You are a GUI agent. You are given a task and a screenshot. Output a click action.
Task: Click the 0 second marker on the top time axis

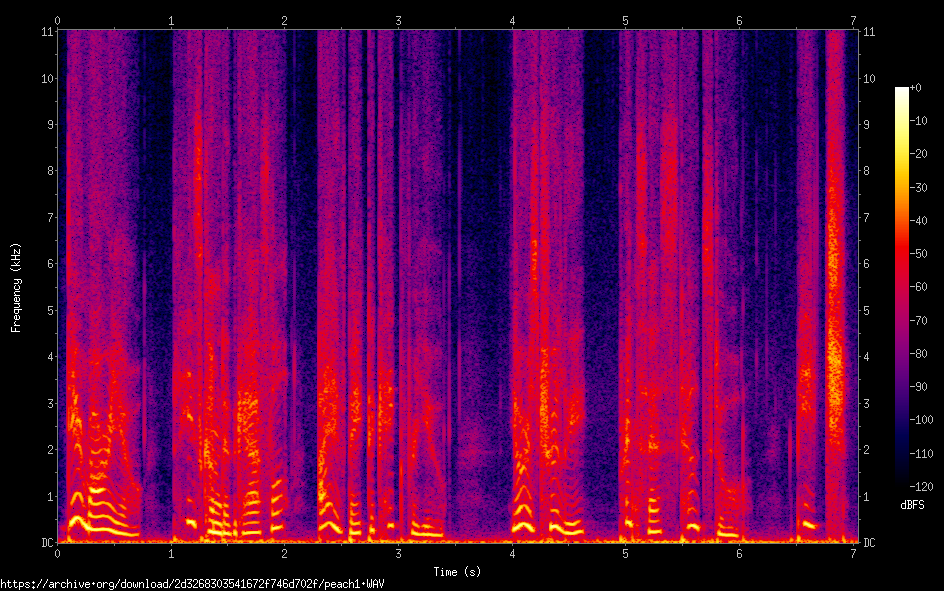pyautogui.click(x=58, y=20)
